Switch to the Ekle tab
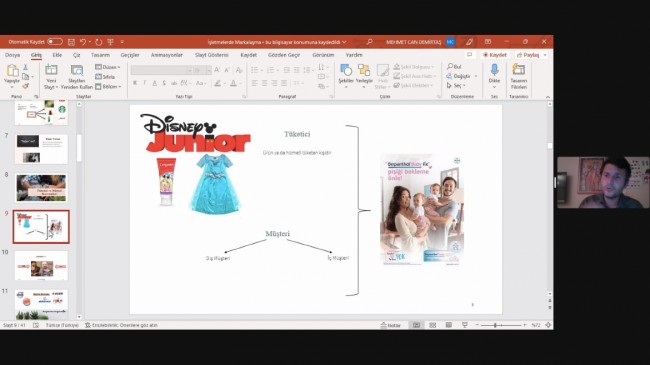Viewport: 650px width, 365px height. pyautogui.click(x=57, y=55)
